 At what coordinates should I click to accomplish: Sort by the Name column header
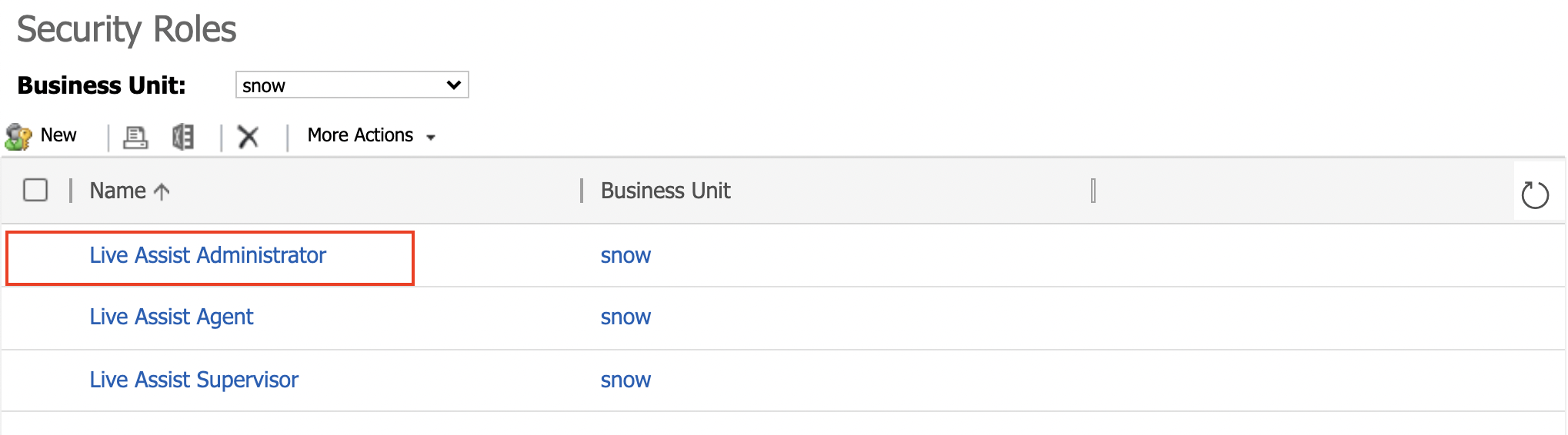tap(118, 191)
